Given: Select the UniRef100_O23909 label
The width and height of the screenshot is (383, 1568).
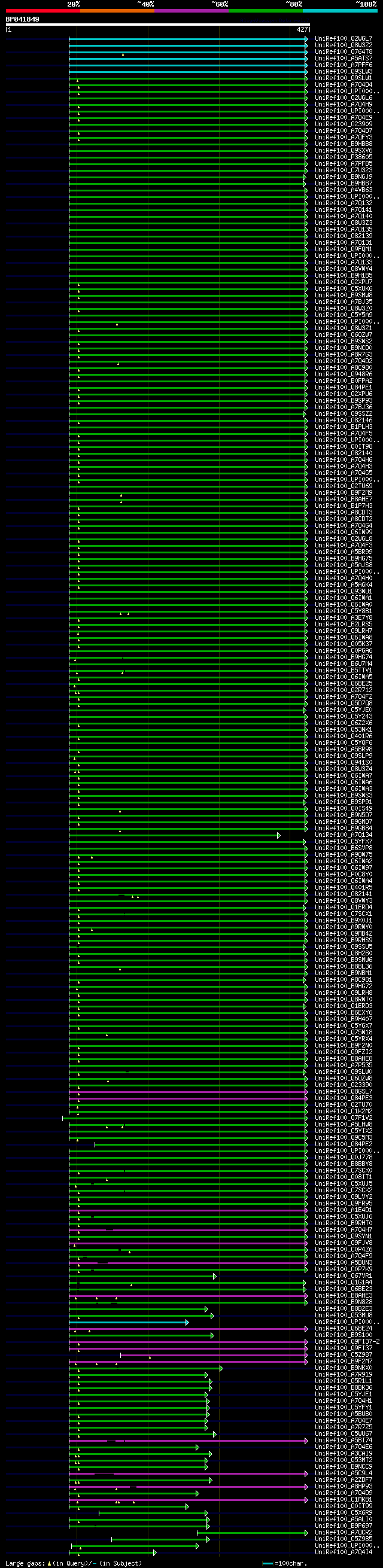Looking at the screenshot, I should pos(344,124).
